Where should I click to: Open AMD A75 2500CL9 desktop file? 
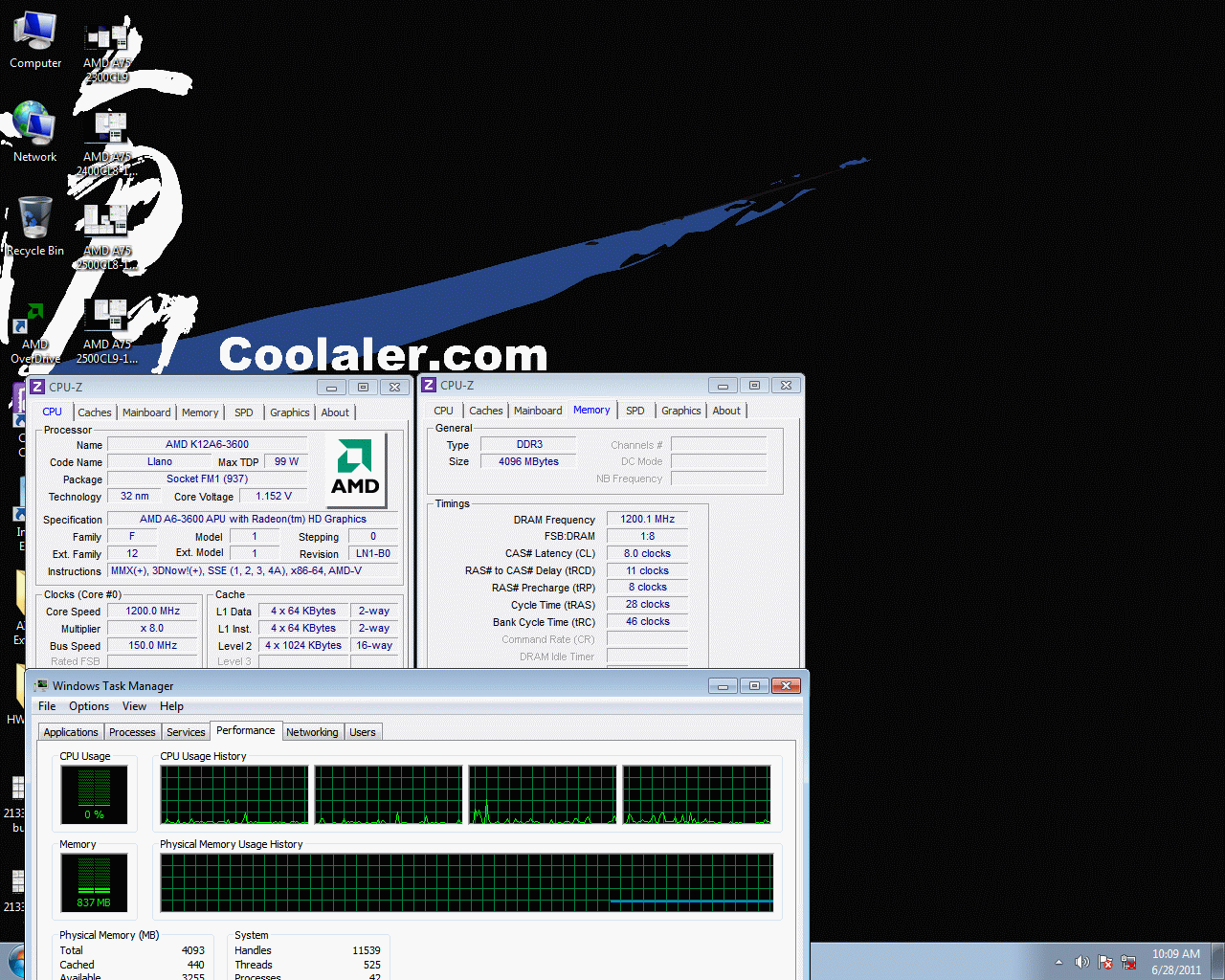pyautogui.click(x=107, y=332)
